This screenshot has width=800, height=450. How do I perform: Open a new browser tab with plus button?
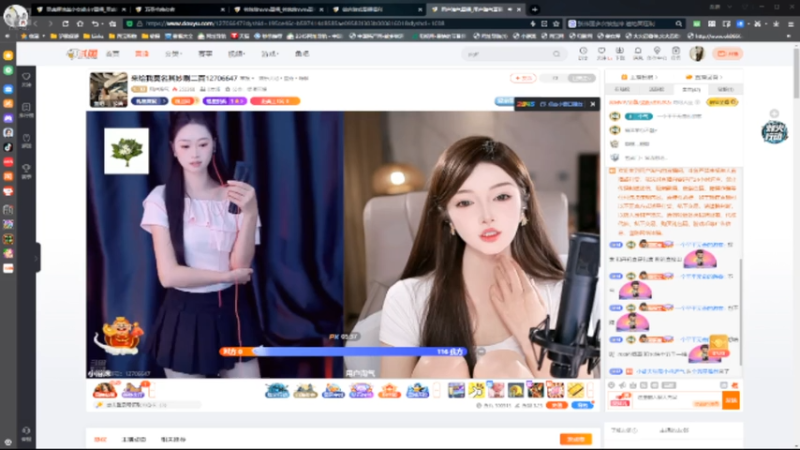(534, 9)
